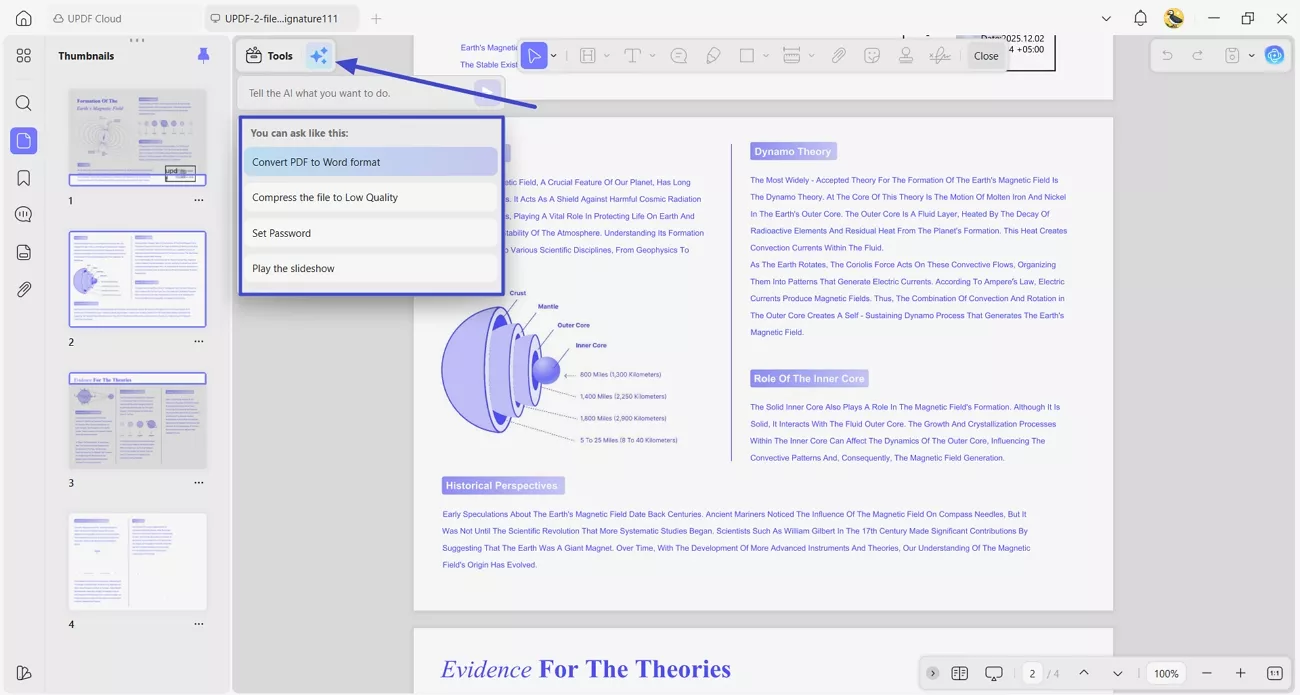Select the Text (T) tool

[x=632, y=56]
